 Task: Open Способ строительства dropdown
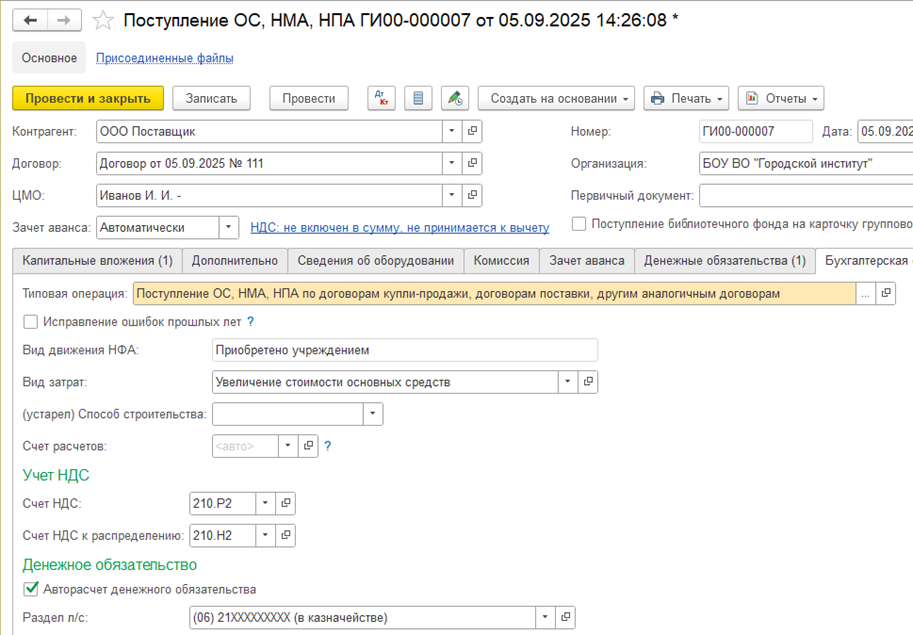coord(373,414)
